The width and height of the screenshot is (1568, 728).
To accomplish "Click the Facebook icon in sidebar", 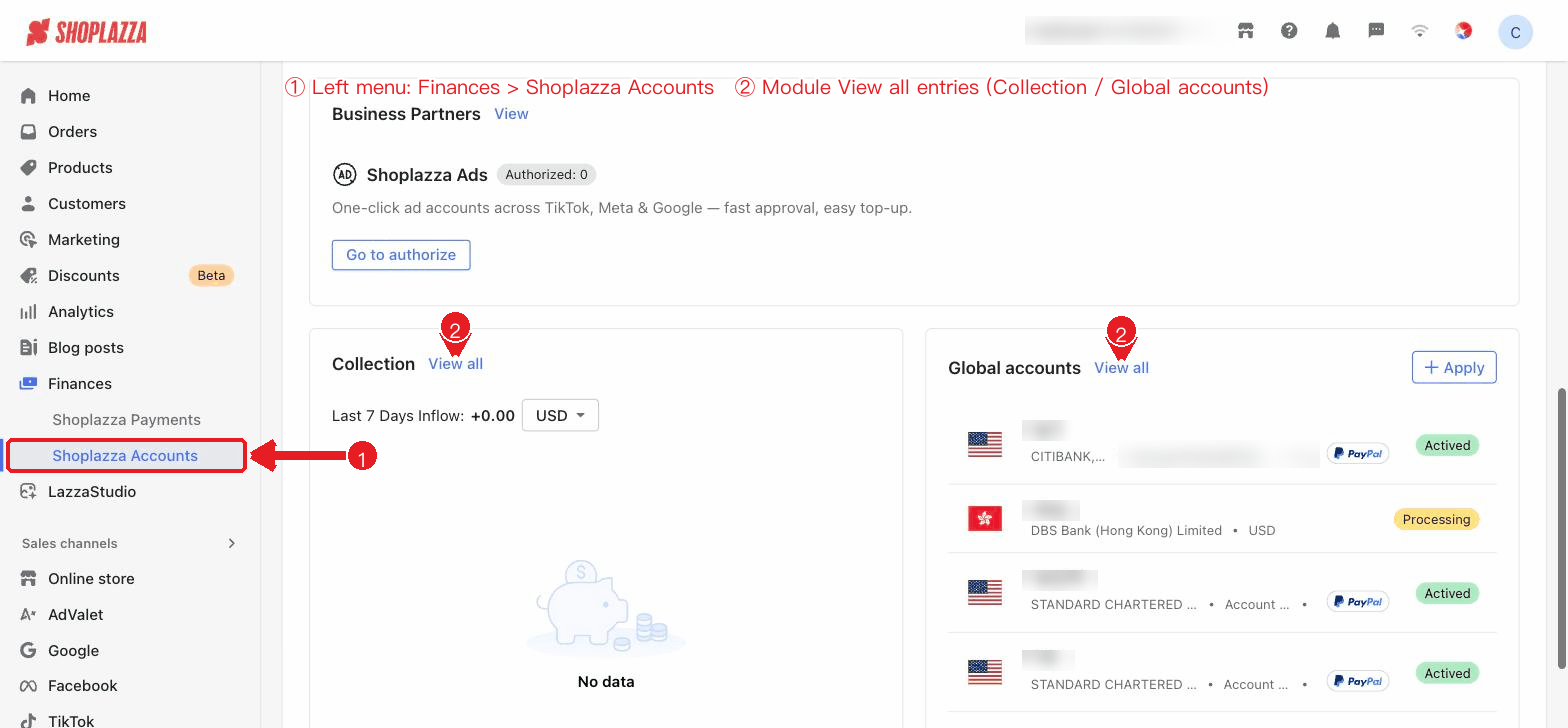I will click(28, 686).
